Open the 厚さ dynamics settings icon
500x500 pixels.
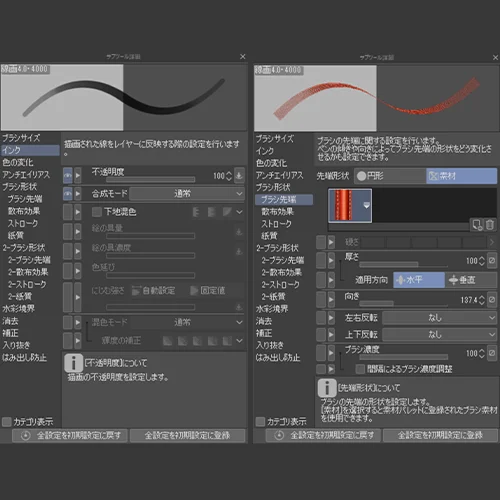492,260
